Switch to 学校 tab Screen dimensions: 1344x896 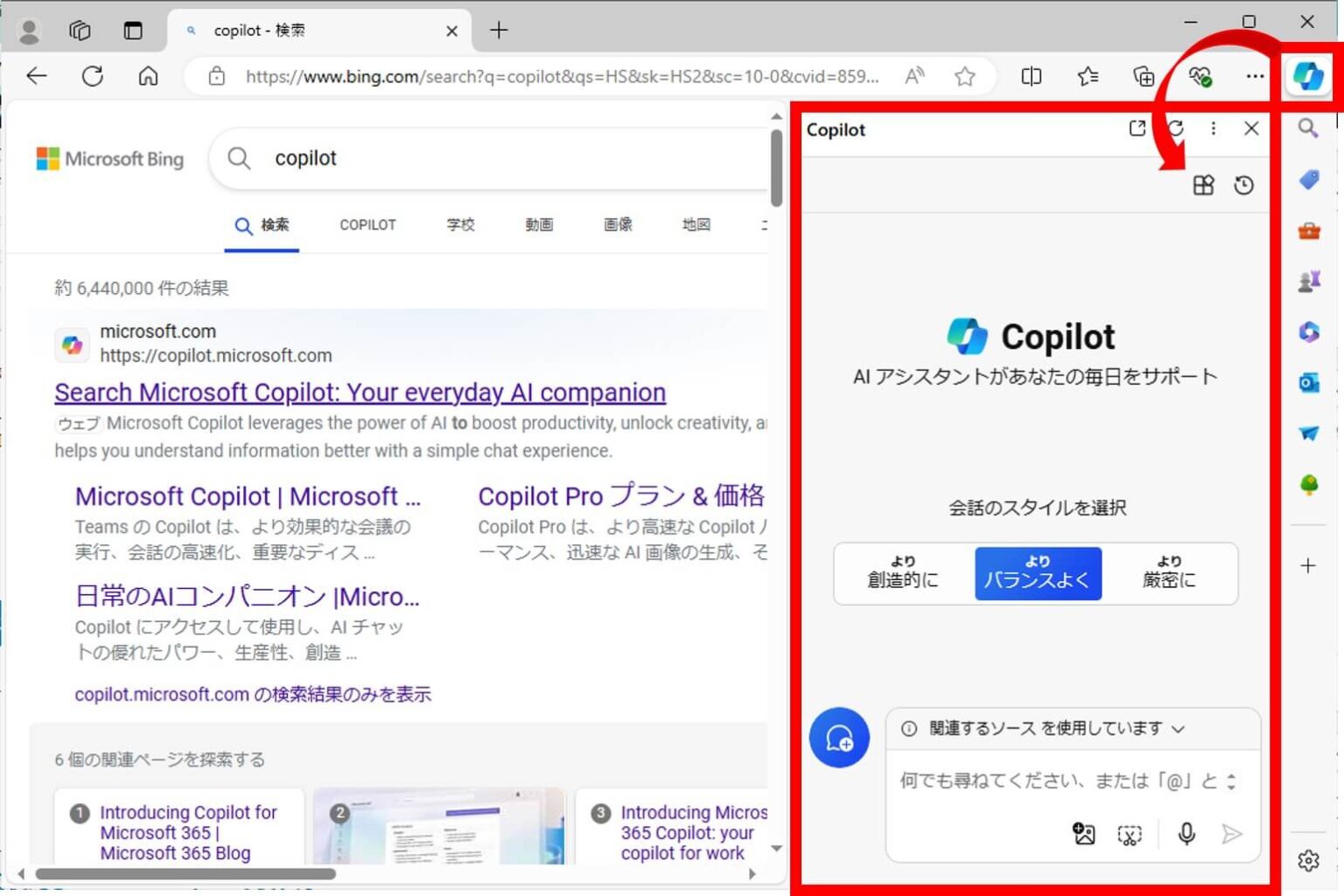(x=461, y=225)
